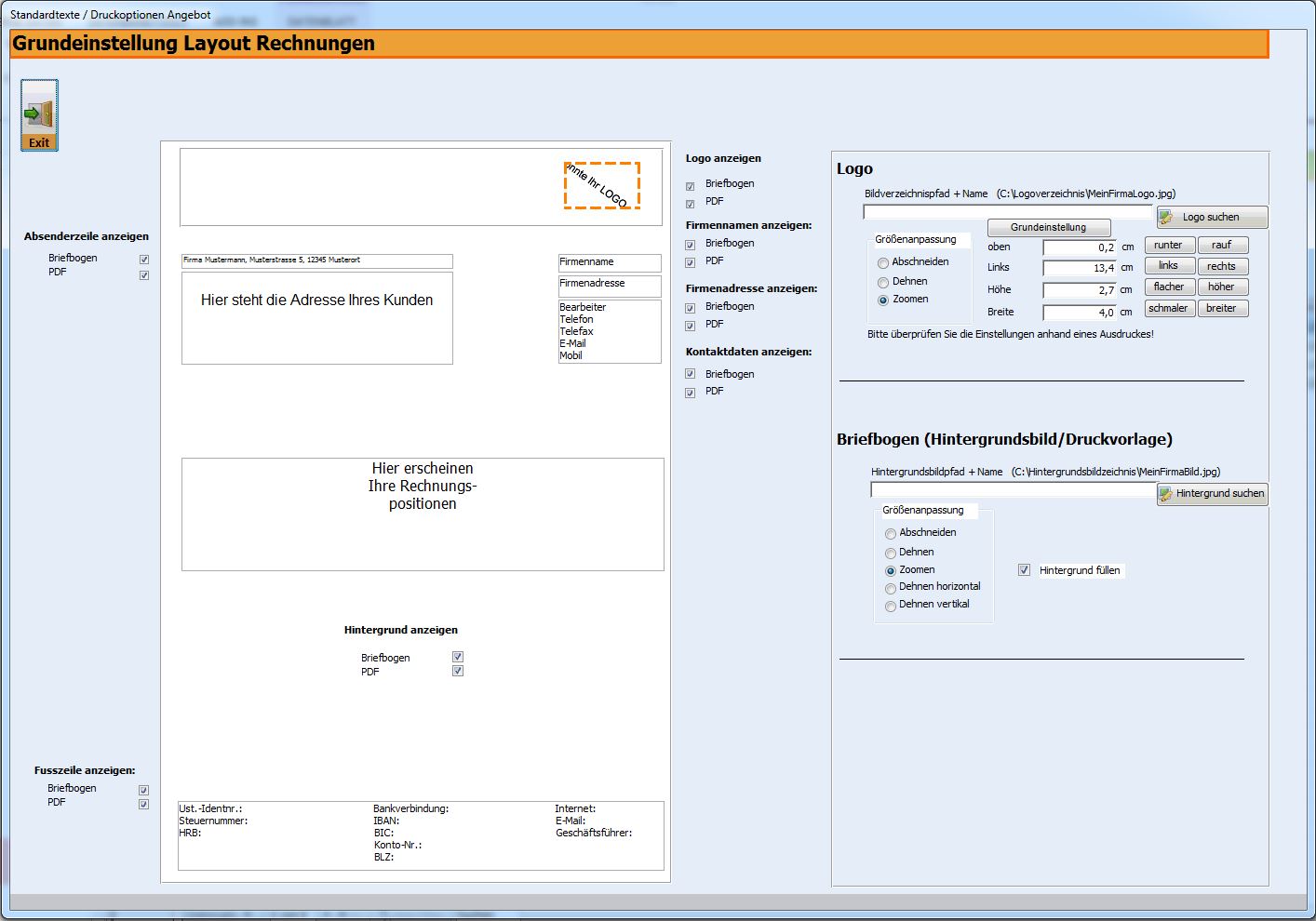Viewport: 1316px width, 921px height.
Task: Move logo down with runter button
Action: pyautogui.click(x=1169, y=246)
